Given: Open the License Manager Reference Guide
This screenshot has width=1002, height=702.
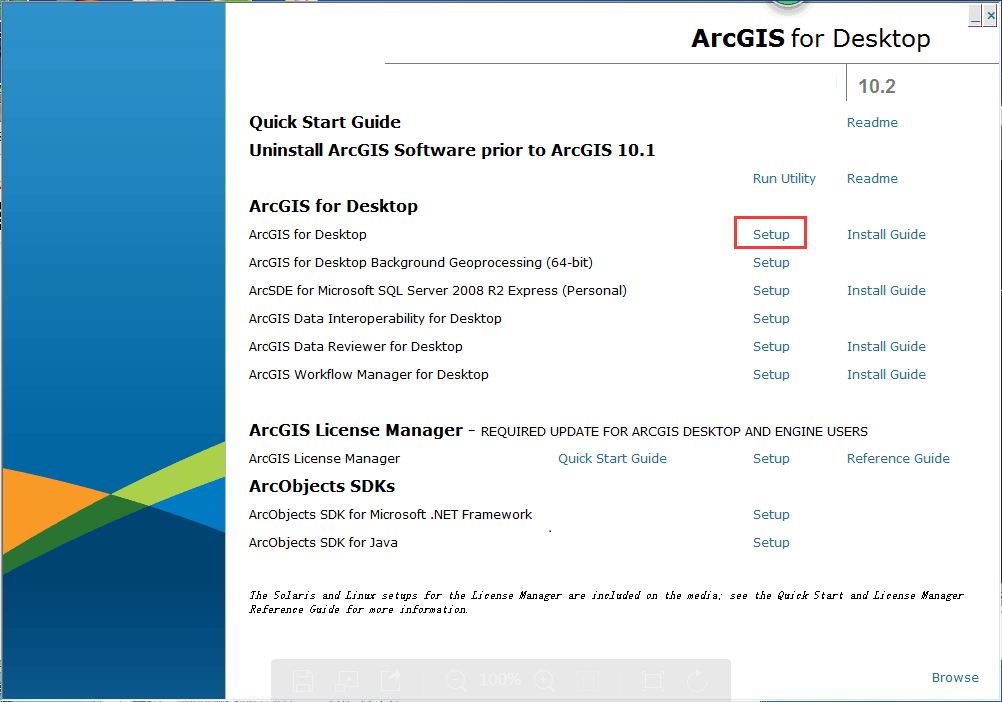Looking at the screenshot, I should 898,459.
